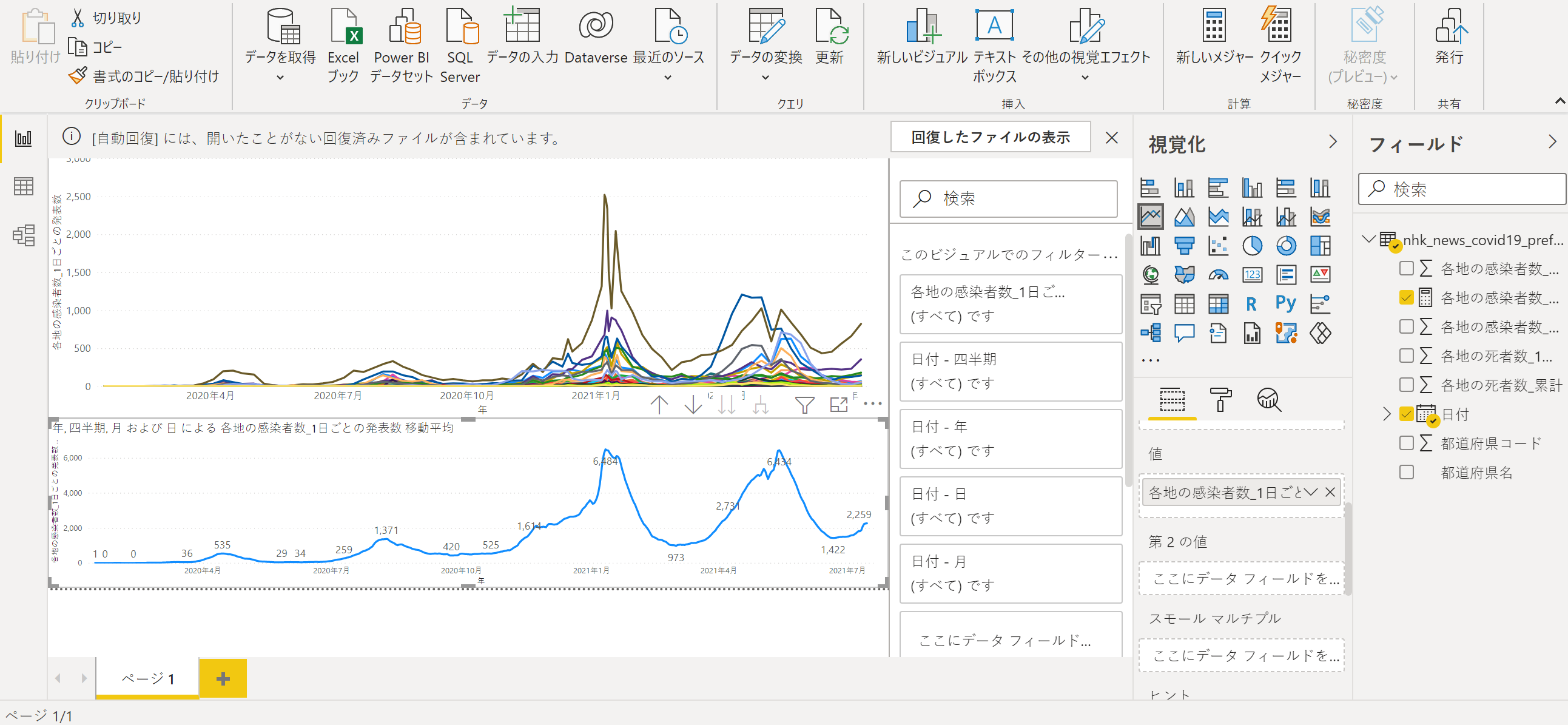Add a new page with plus button
1568x725 pixels.
click(223, 678)
